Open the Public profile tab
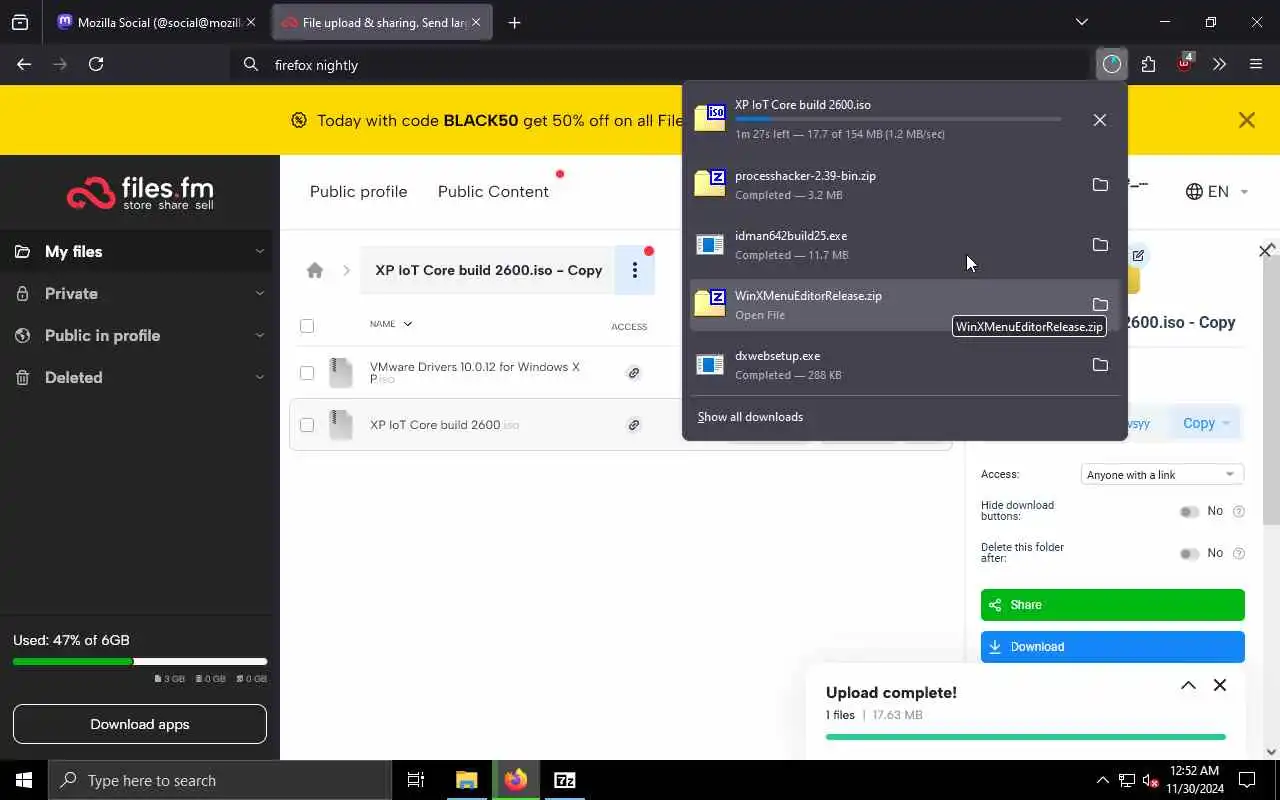The height and width of the screenshot is (800, 1280). pyautogui.click(x=358, y=192)
